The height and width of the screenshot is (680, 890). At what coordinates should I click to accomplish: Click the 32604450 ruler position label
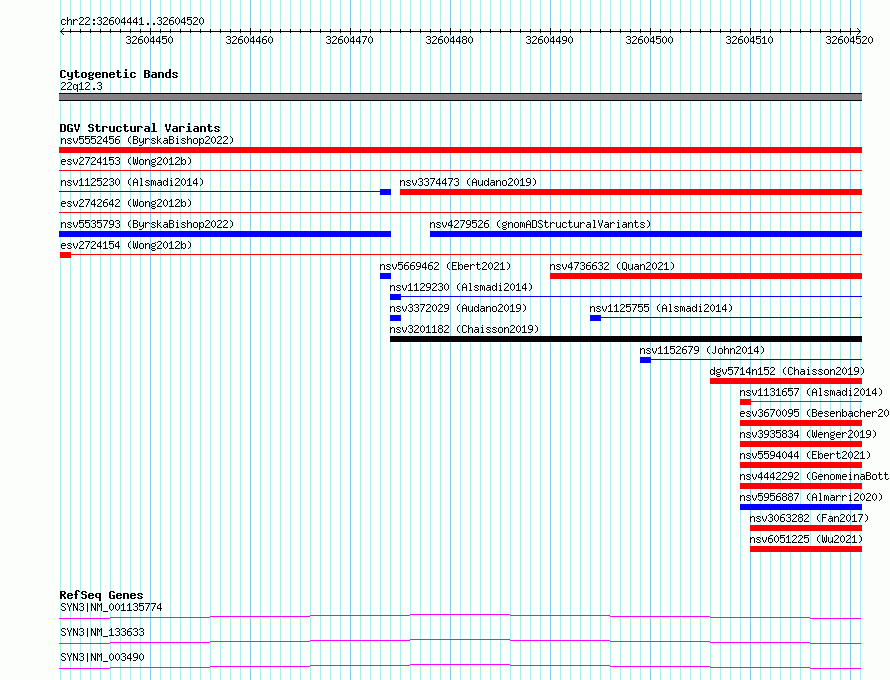tap(149, 40)
